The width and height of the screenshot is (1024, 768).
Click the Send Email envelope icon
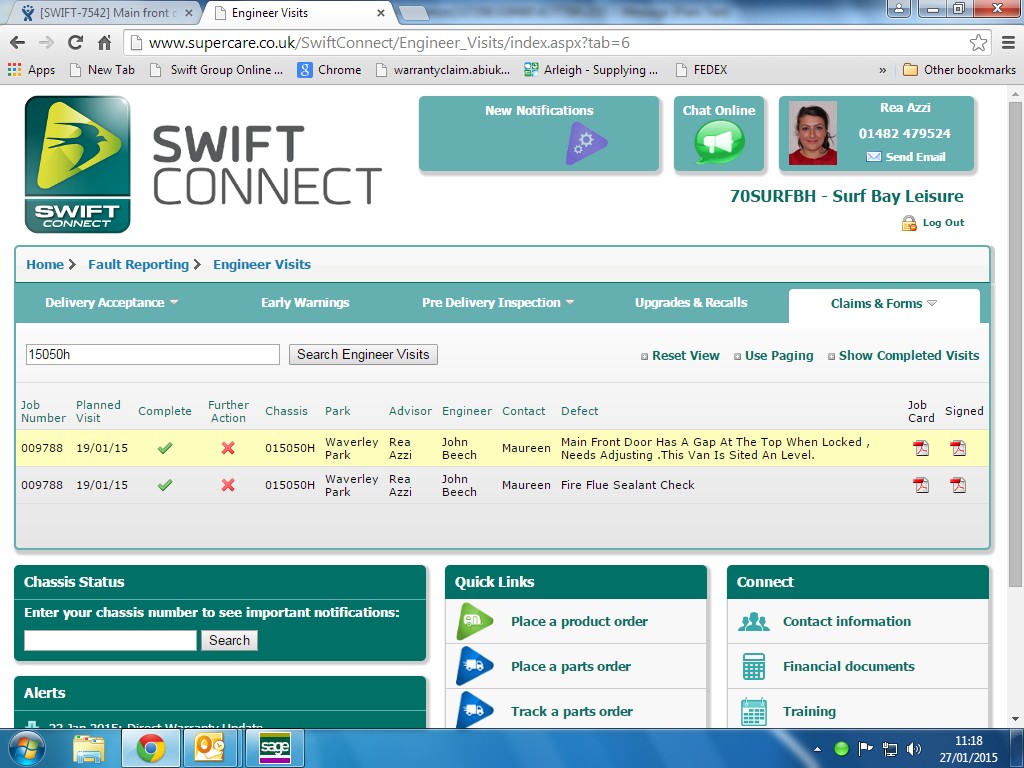coord(873,157)
